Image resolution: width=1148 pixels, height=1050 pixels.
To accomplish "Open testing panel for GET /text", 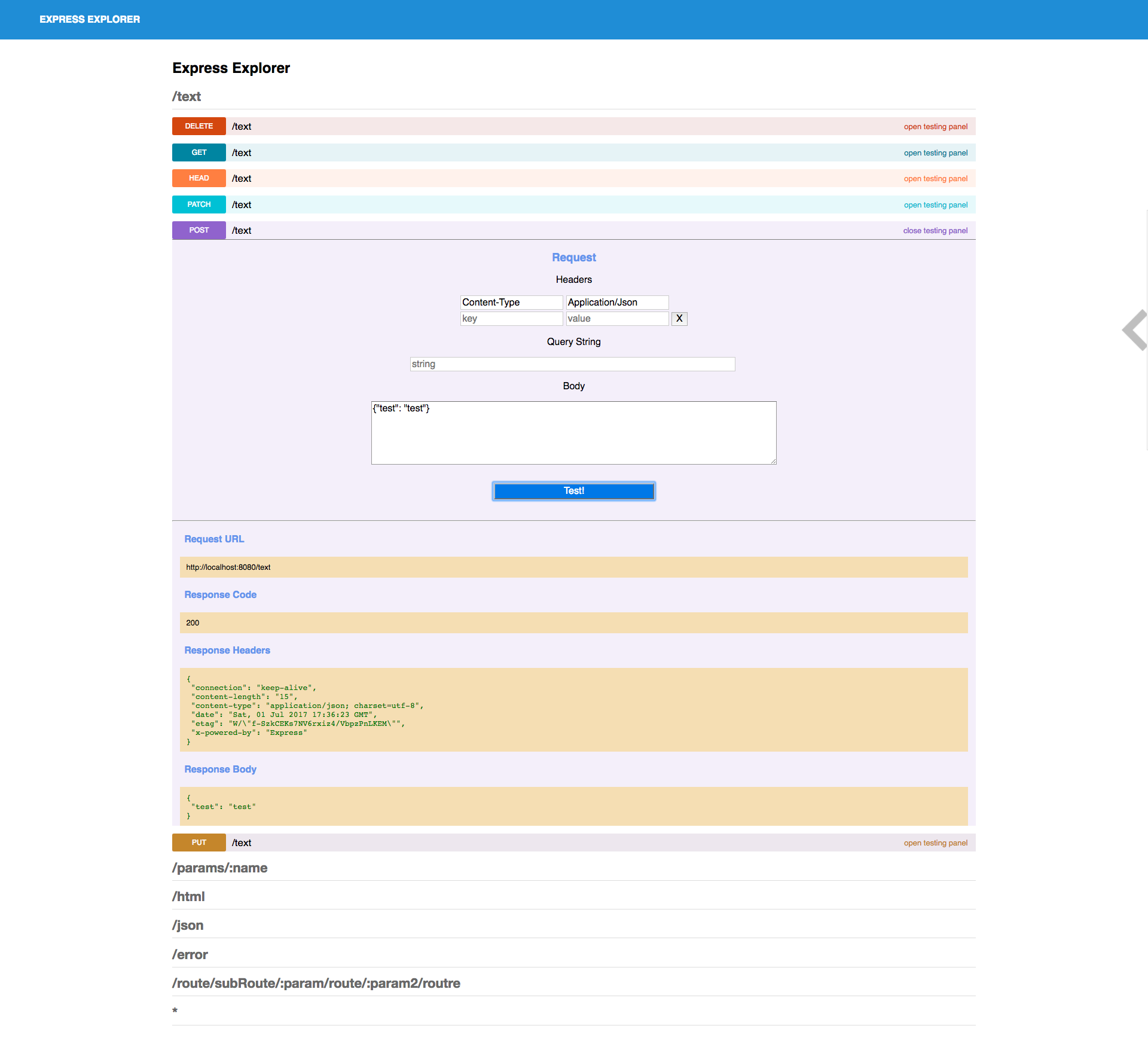I will tap(935, 153).
